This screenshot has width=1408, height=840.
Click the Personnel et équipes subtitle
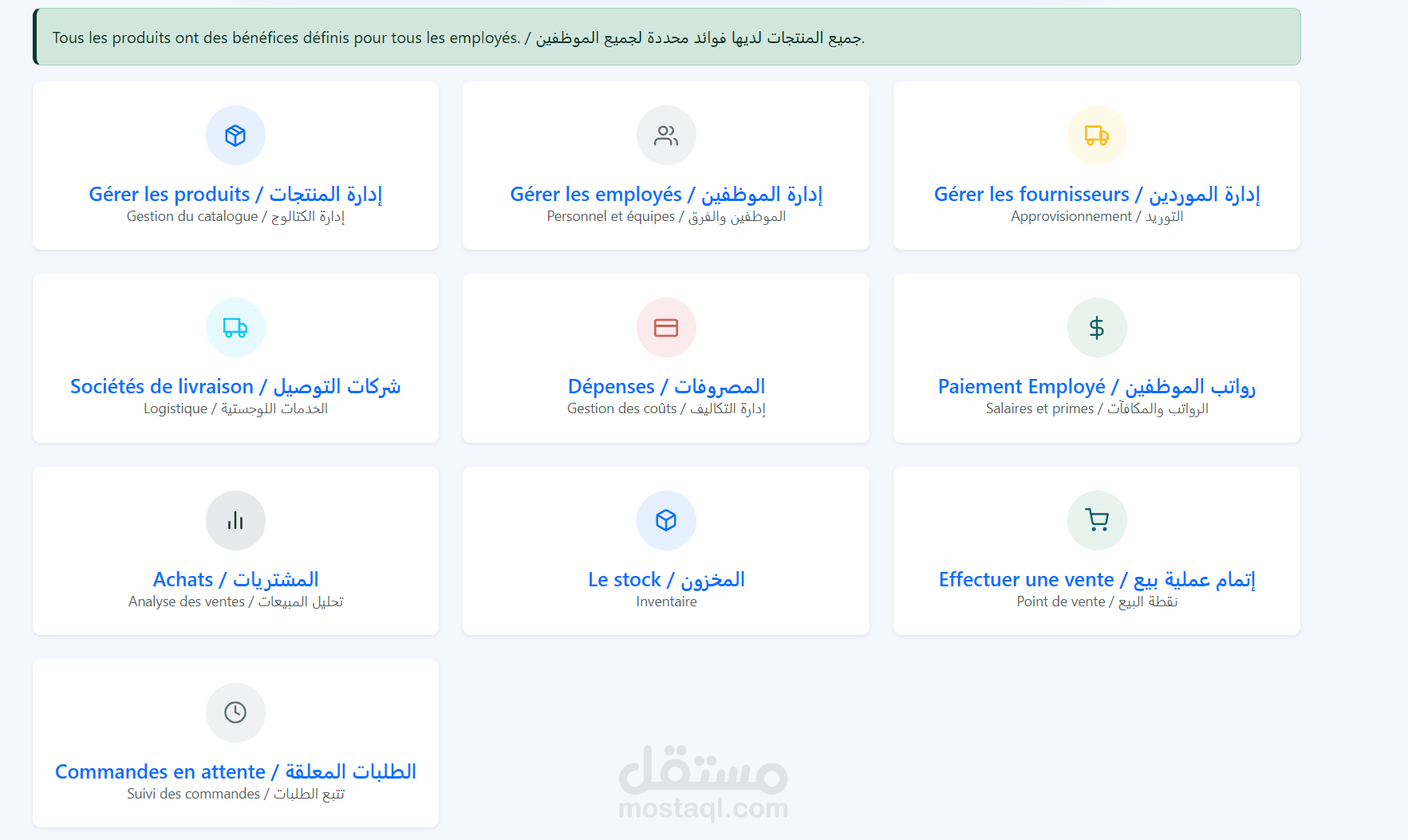666,216
